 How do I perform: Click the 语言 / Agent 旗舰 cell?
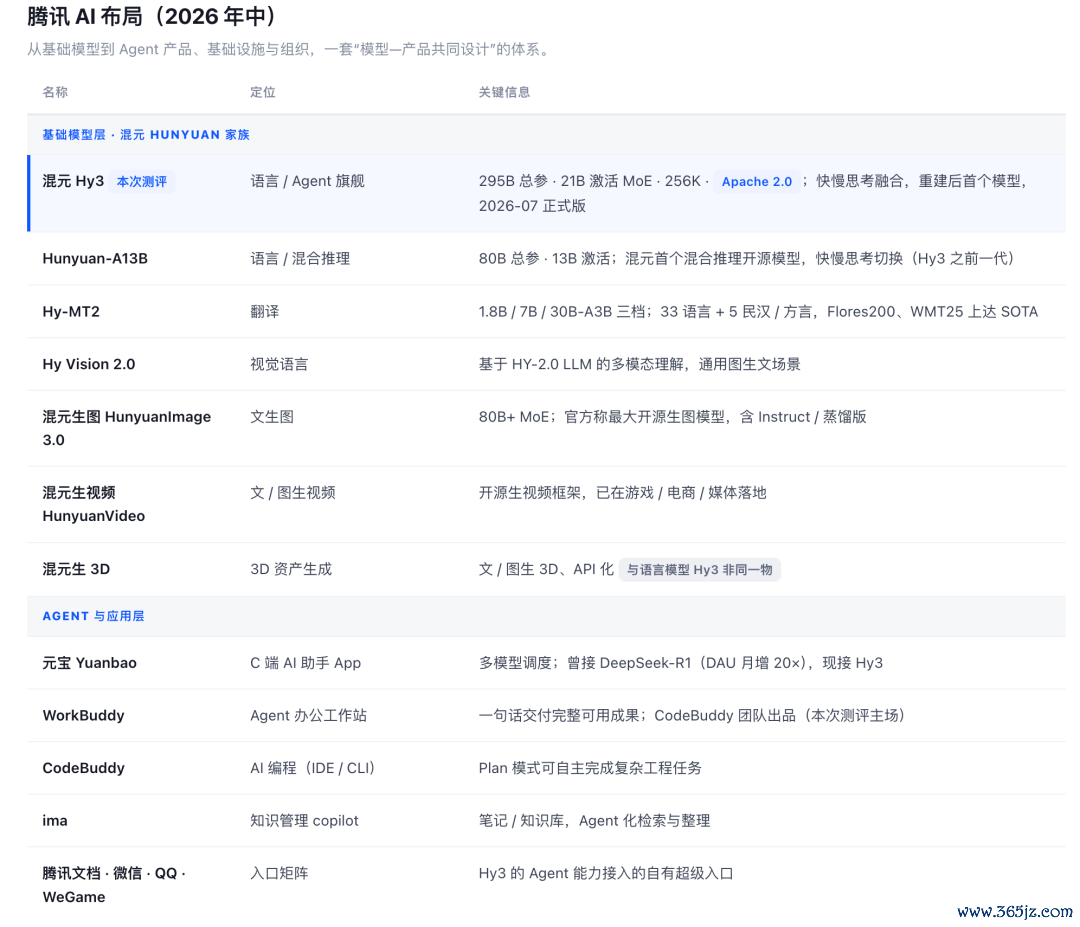(307, 181)
